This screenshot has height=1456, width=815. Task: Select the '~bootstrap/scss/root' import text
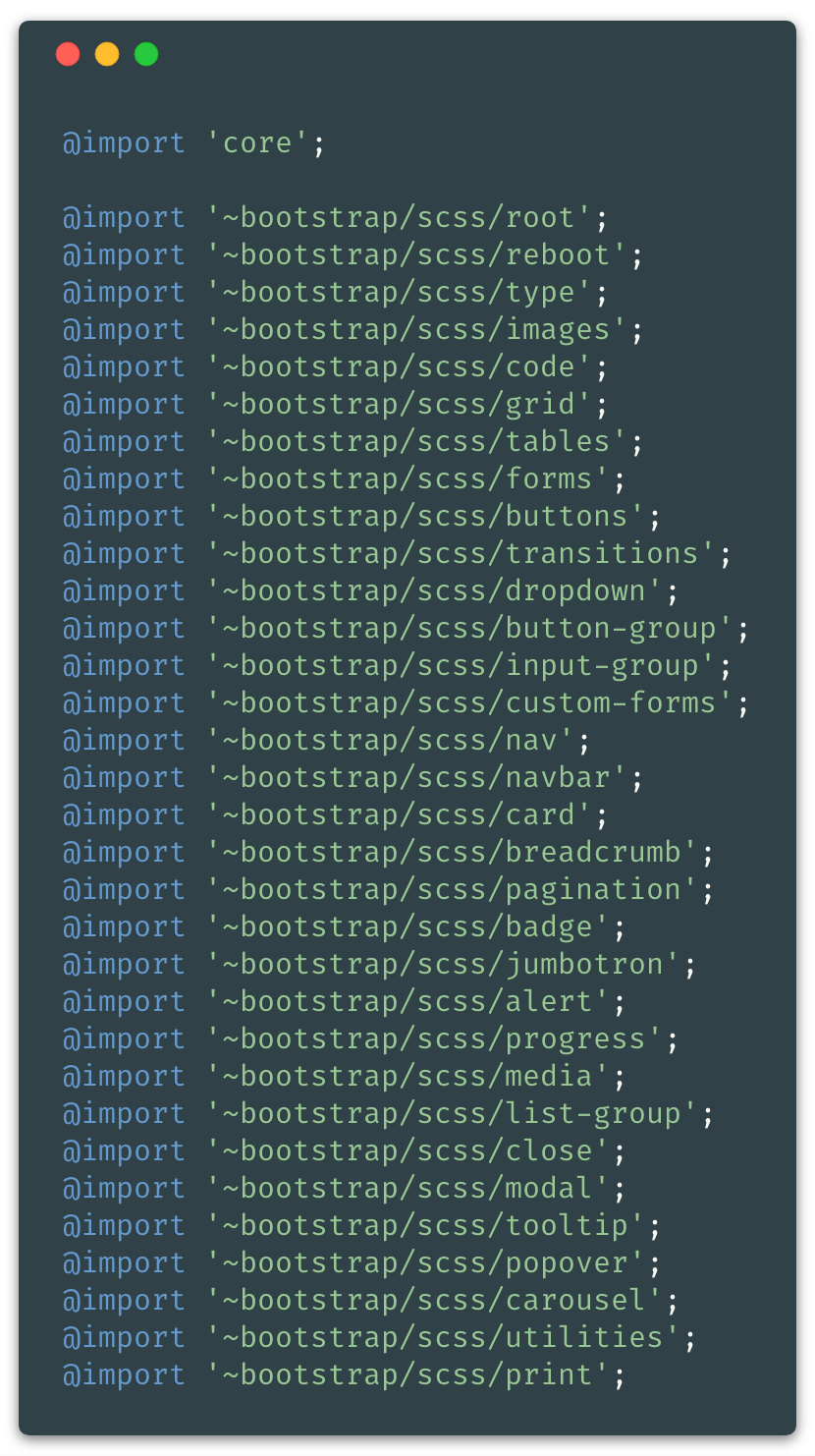tap(336, 218)
